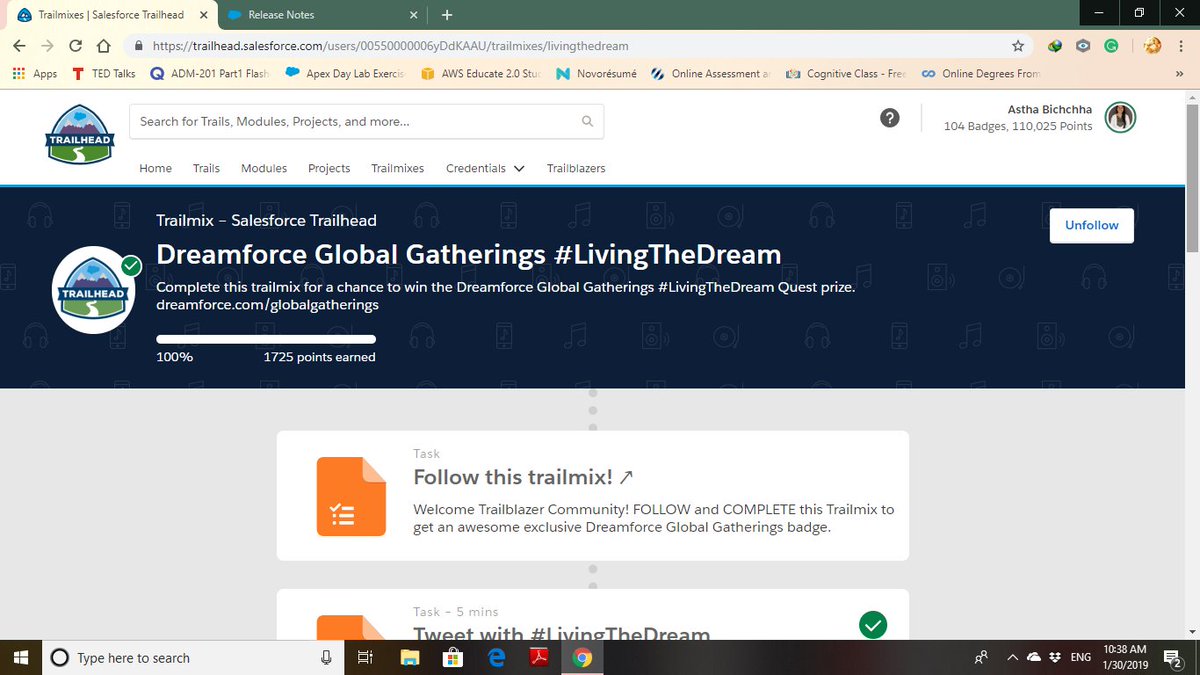Image resolution: width=1200 pixels, height=675 pixels.
Task: Open the help question mark icon
Action: click(x=888, y=118)
